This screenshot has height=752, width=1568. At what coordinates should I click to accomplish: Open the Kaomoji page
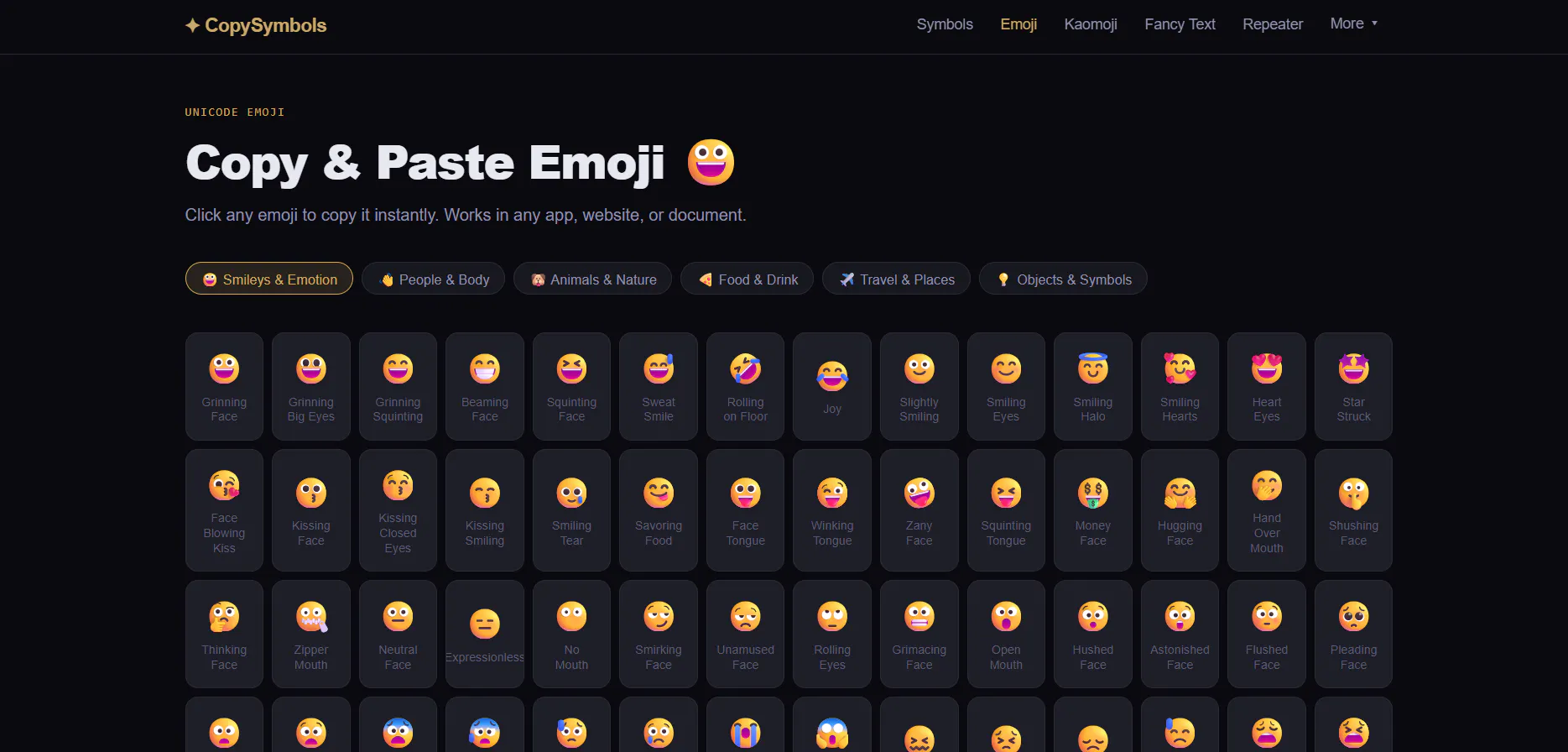pyautogui.click(x=1091, y=24)
